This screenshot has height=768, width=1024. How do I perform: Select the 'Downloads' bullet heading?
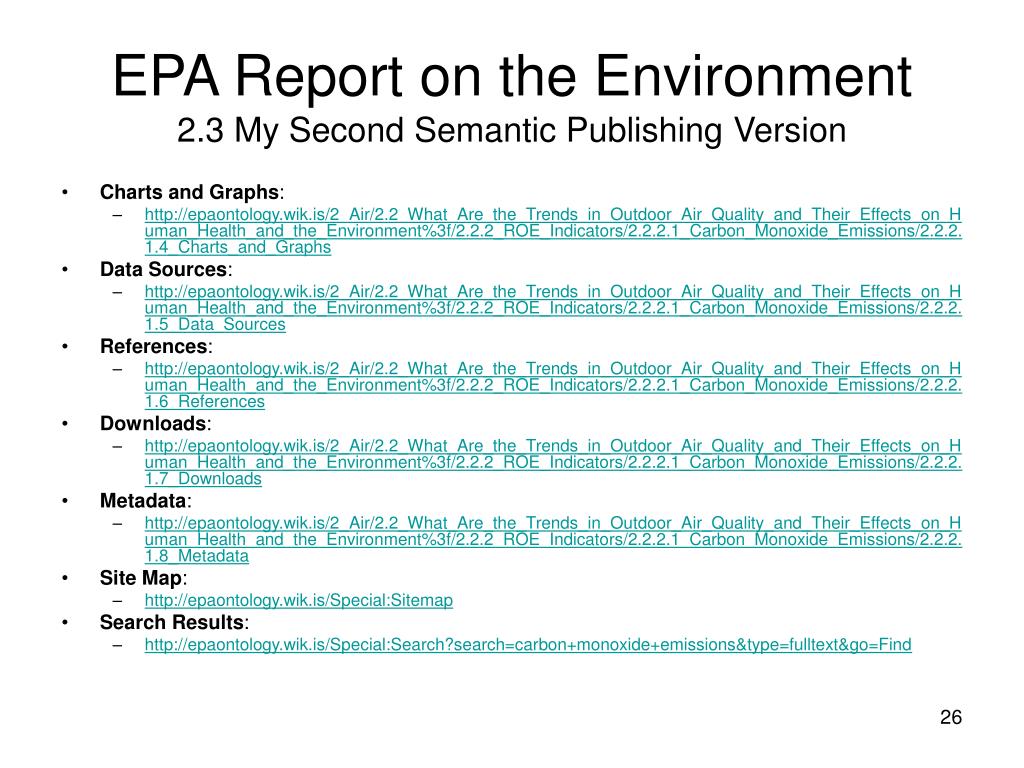click(x=155, y=423)
